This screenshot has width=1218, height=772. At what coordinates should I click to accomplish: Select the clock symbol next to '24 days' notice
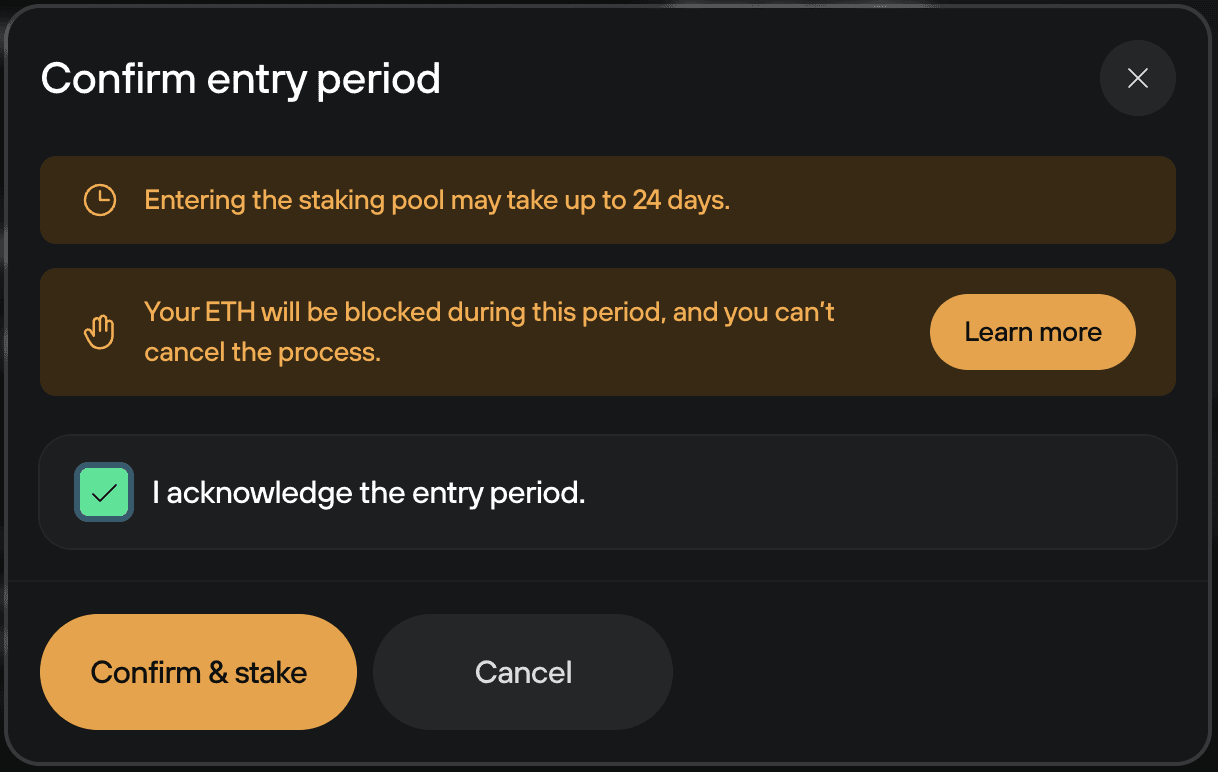click(99, 199)
